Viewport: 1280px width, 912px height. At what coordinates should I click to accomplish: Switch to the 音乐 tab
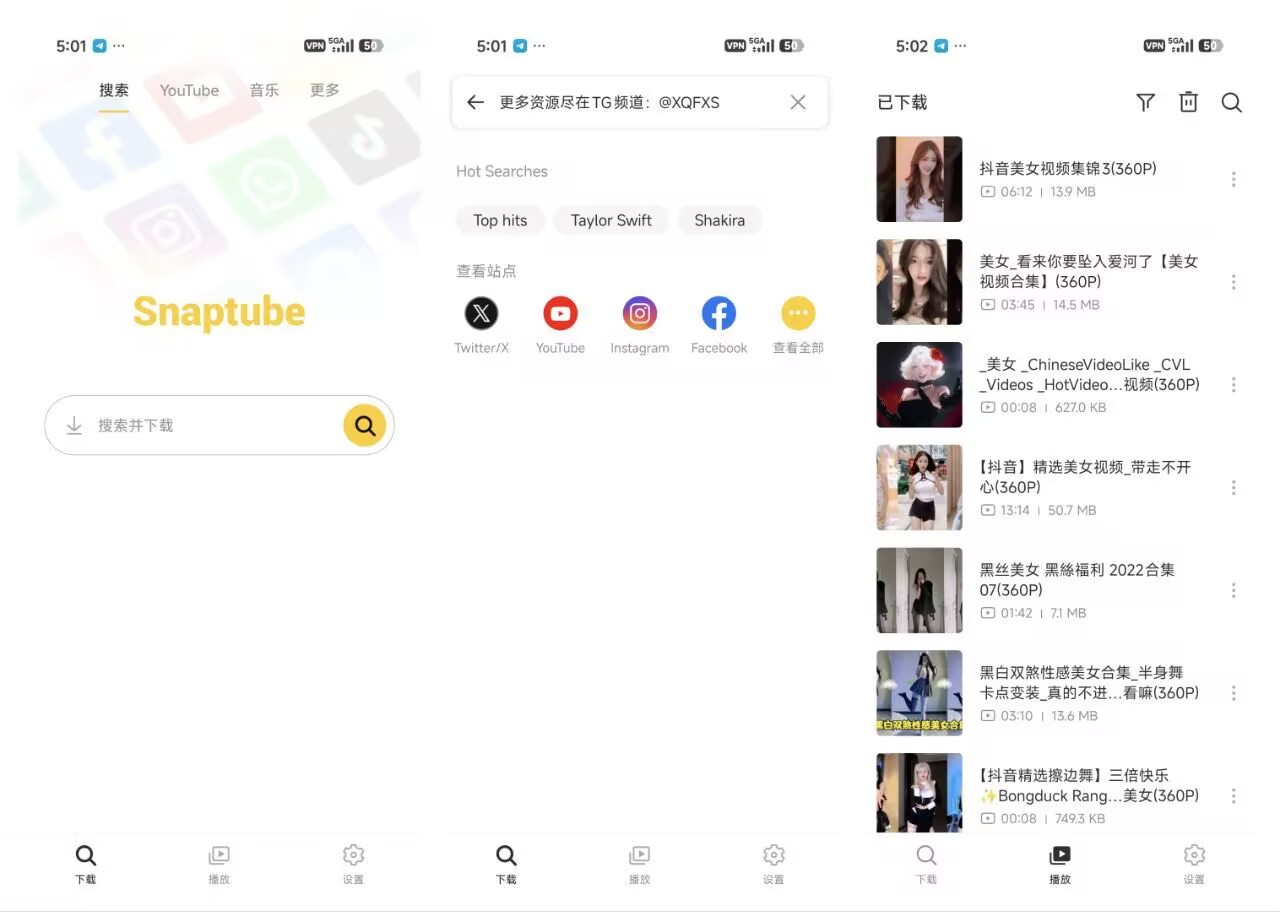coord(264,90)
